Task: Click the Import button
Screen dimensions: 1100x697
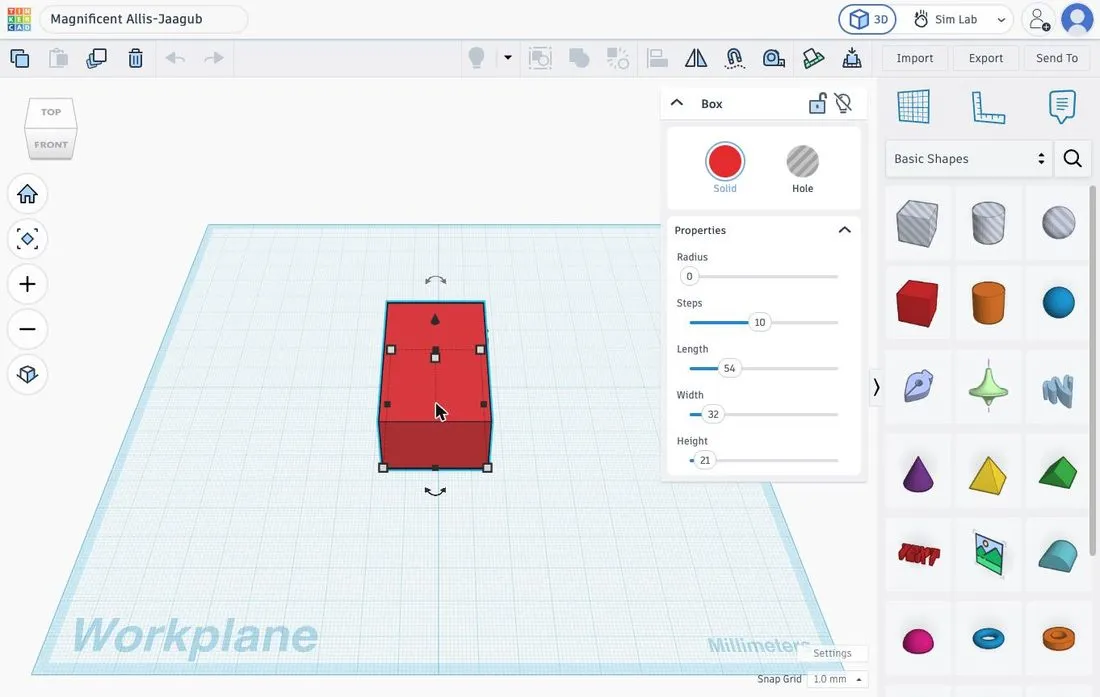Action: [915, 58]
